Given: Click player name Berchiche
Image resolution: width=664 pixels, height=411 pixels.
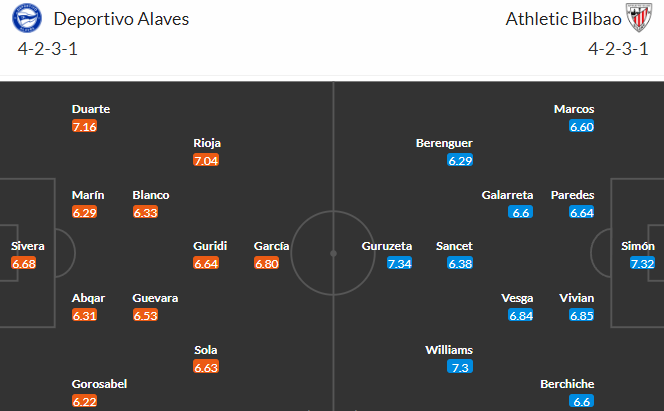Looking at the screenshot, I should point(567,384).
